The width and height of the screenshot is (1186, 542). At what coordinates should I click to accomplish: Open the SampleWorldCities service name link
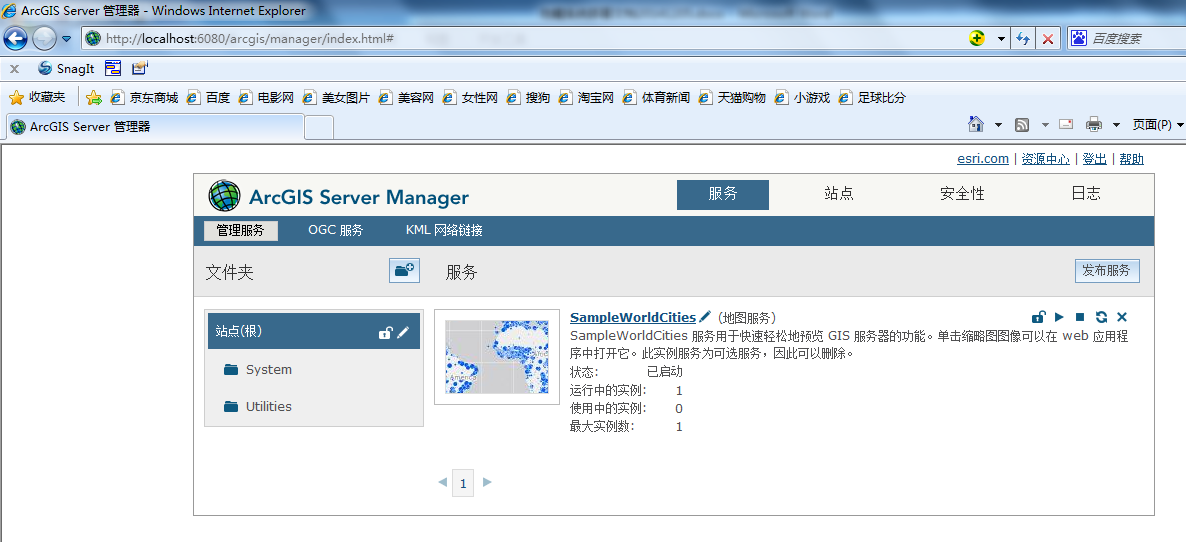pyautogui.click(x=633, y=317)
